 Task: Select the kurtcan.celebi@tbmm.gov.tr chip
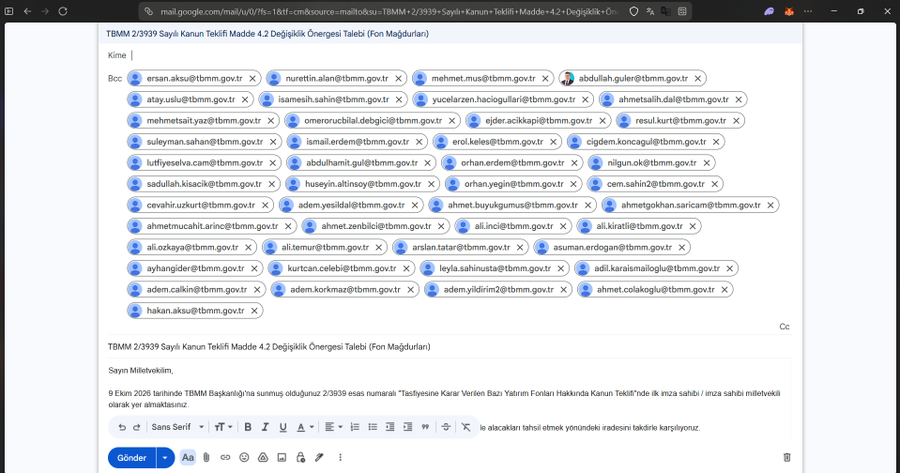point(342,269)
